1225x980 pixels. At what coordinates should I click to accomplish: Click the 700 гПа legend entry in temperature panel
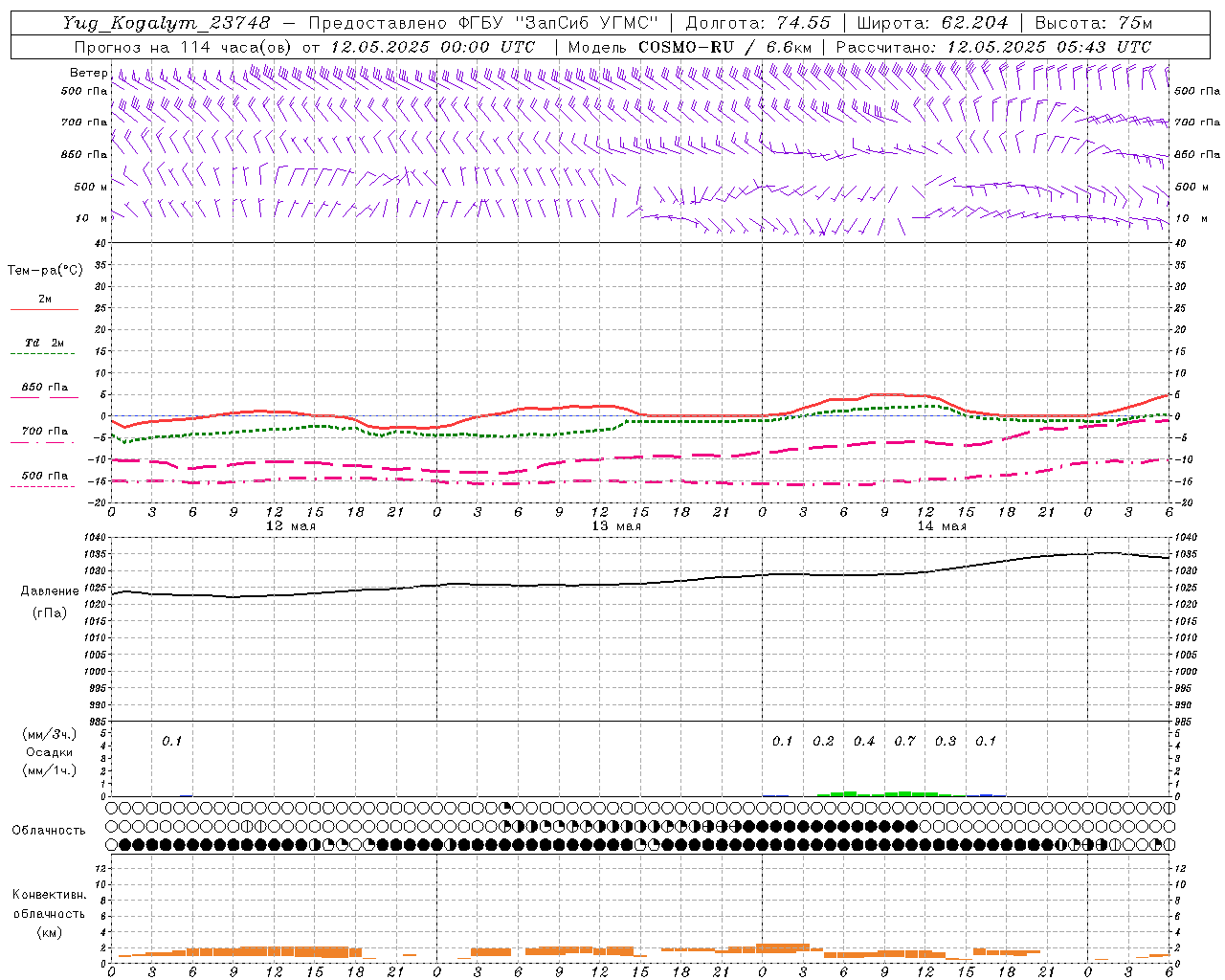click(x=45, y=432)
